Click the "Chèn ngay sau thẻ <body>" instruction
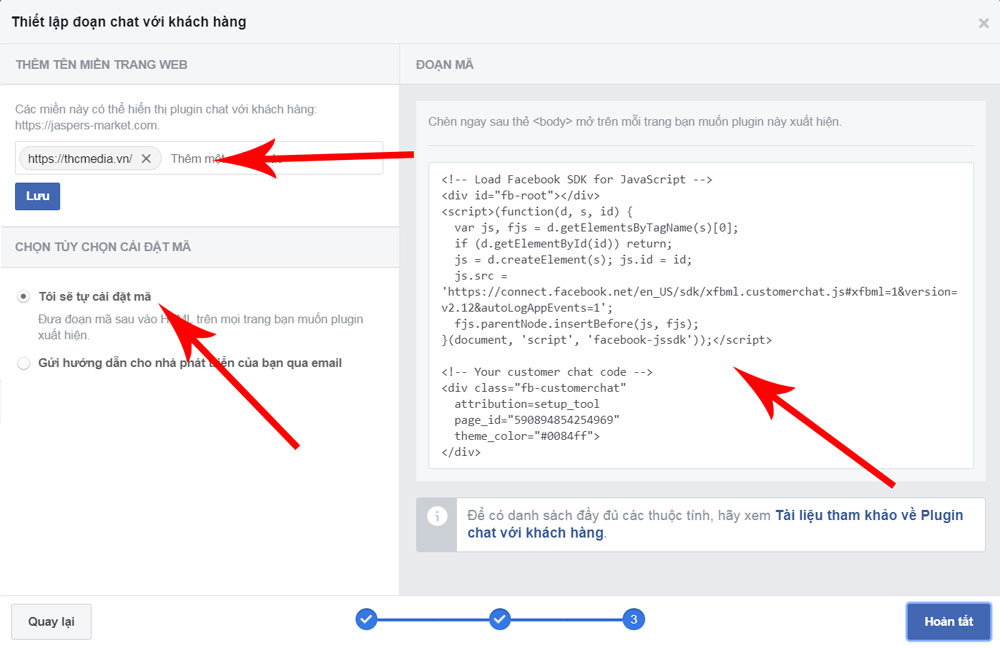This screenshot has height=648, width=1000. click(635, 121)
